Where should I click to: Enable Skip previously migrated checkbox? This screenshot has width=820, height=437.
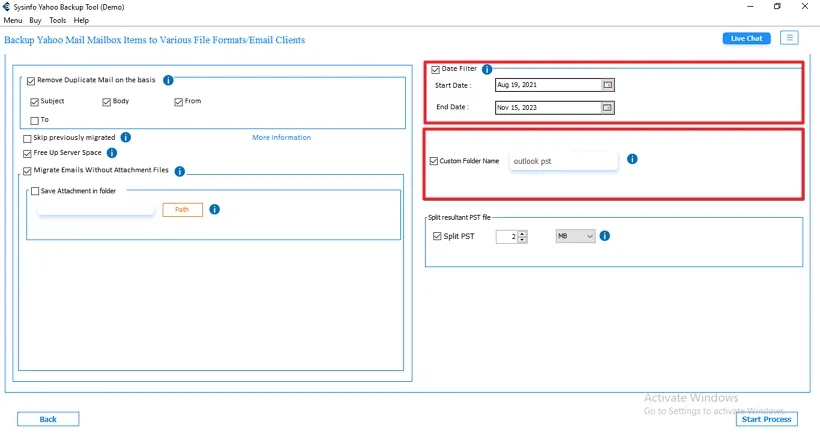27,139
